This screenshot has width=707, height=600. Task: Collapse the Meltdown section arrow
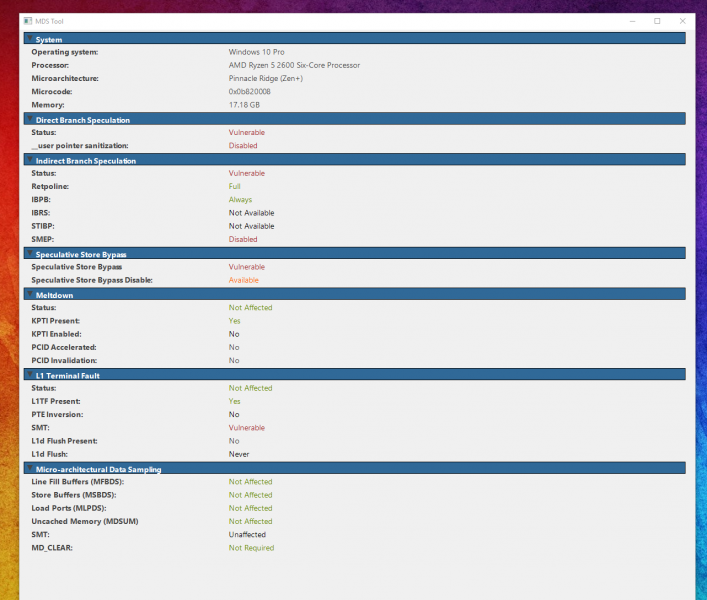point(29,295)
